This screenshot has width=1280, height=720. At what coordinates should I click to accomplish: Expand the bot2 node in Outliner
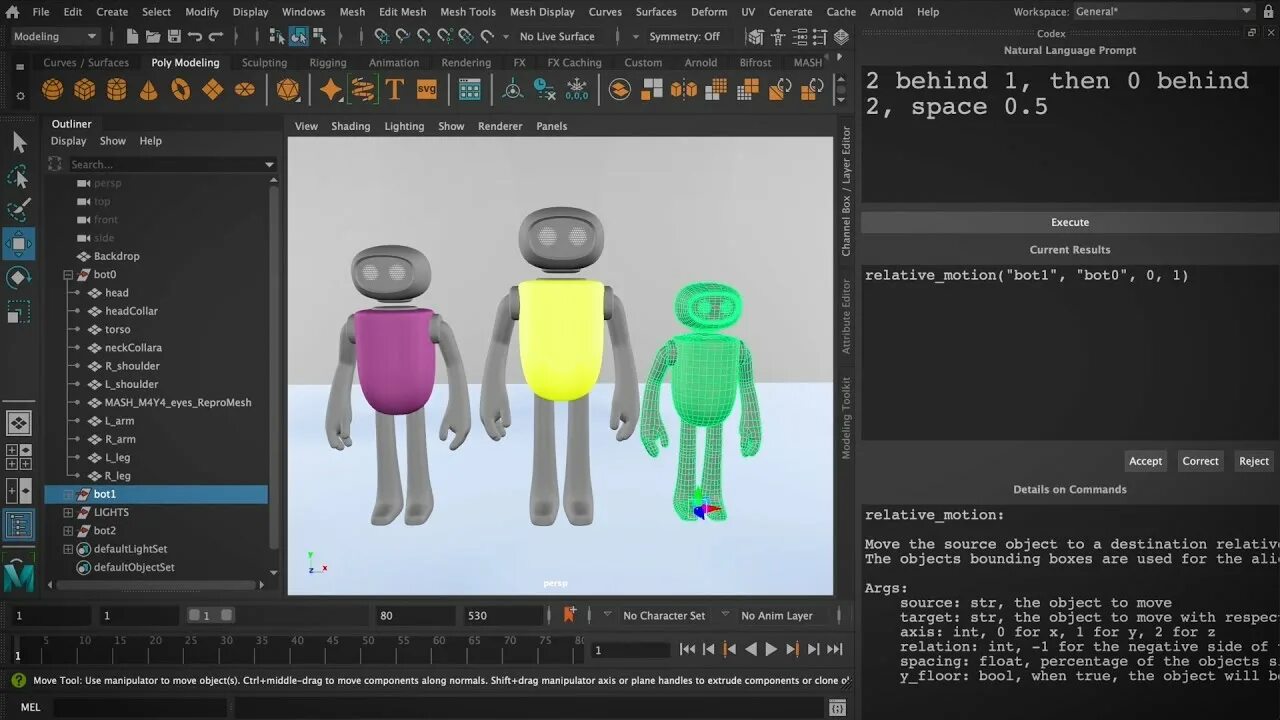[x=68, y=530]
